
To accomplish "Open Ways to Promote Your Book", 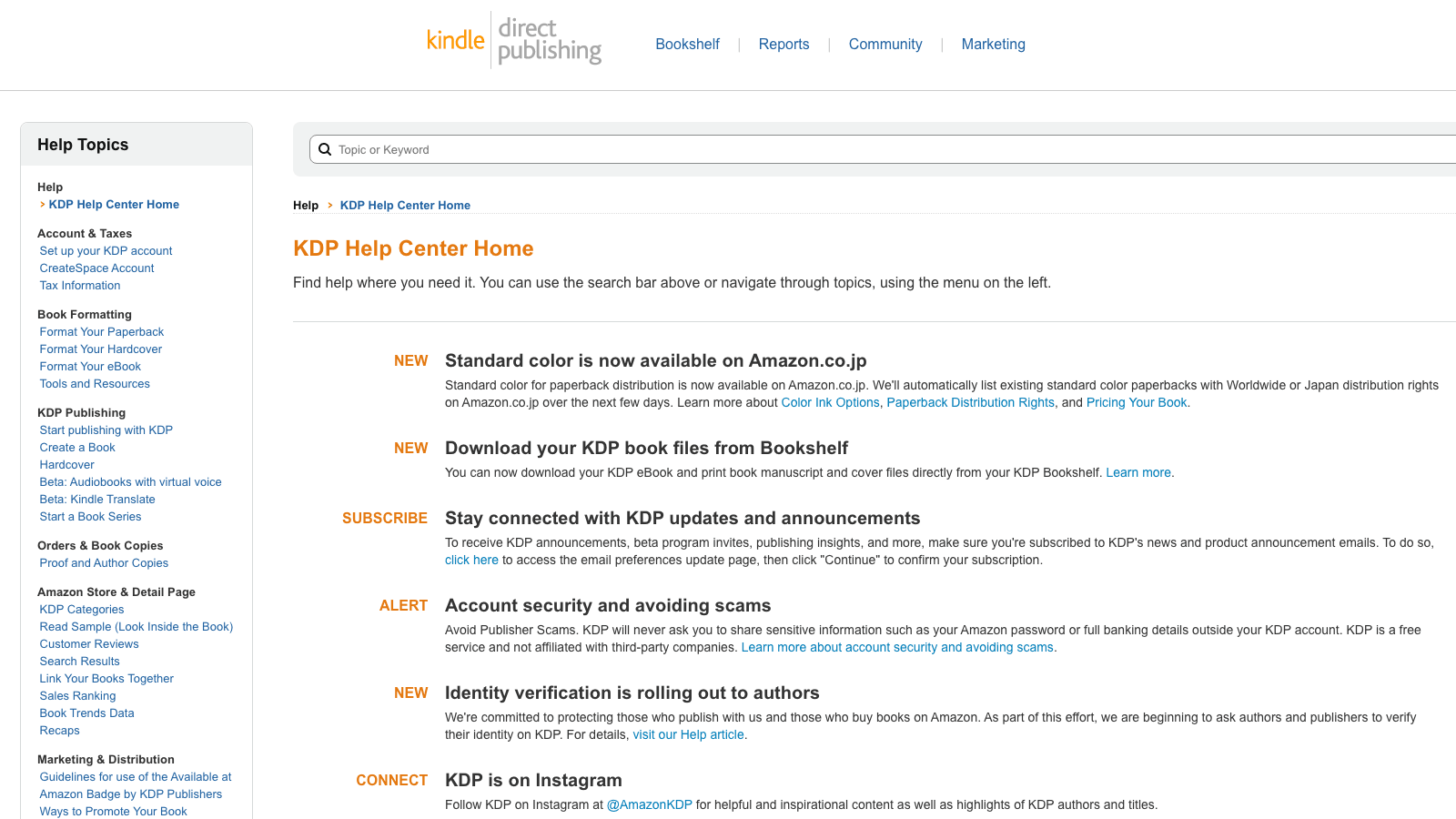I will (113, 811).
